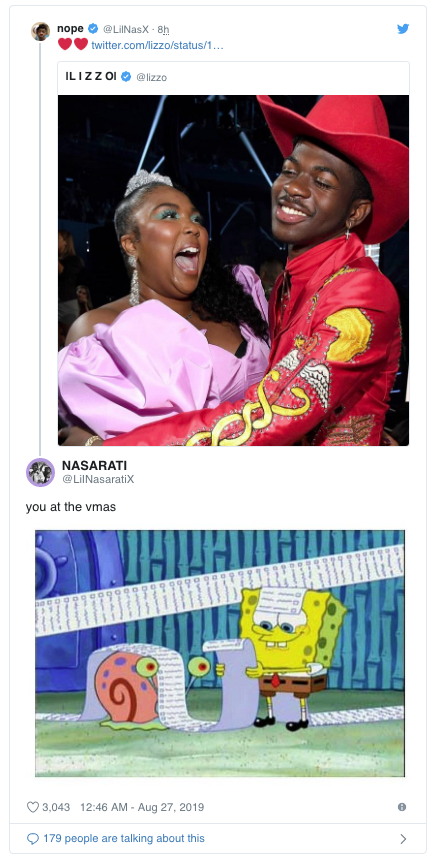
Task: Click the 3,043 likes count
Action: tap(56, 807)
